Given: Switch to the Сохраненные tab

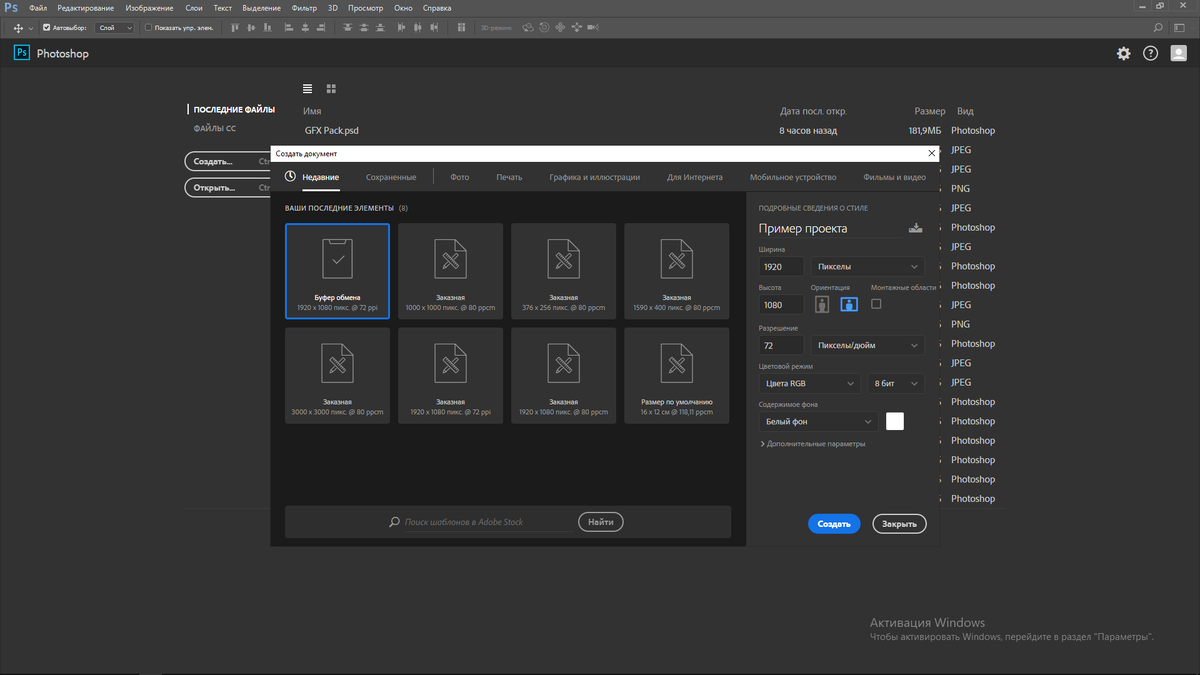Looking at the screenshot, I should pyautogui.click(x=391, y=177).
